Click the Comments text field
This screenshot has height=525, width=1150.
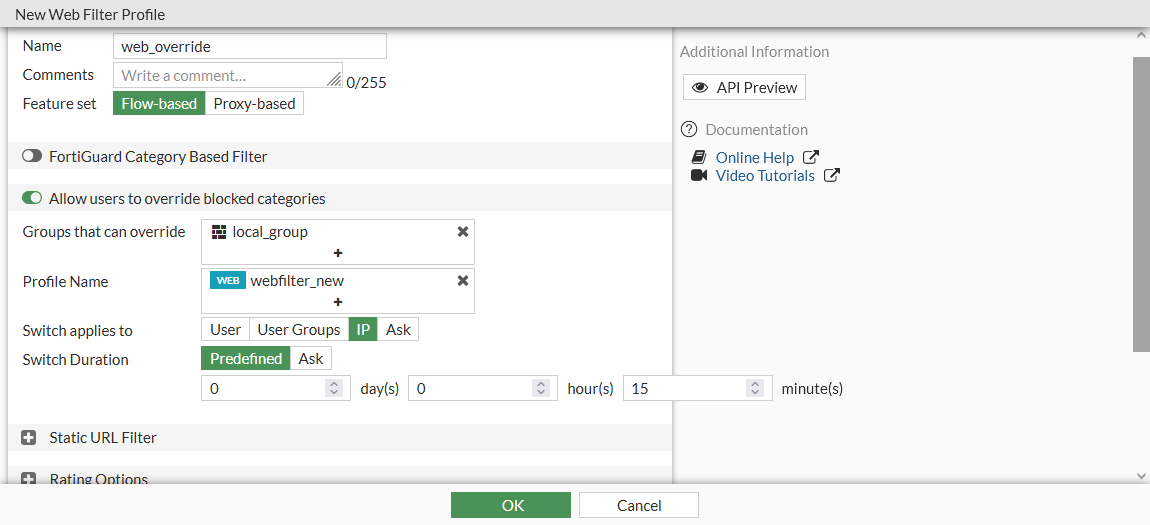(227, 75)
